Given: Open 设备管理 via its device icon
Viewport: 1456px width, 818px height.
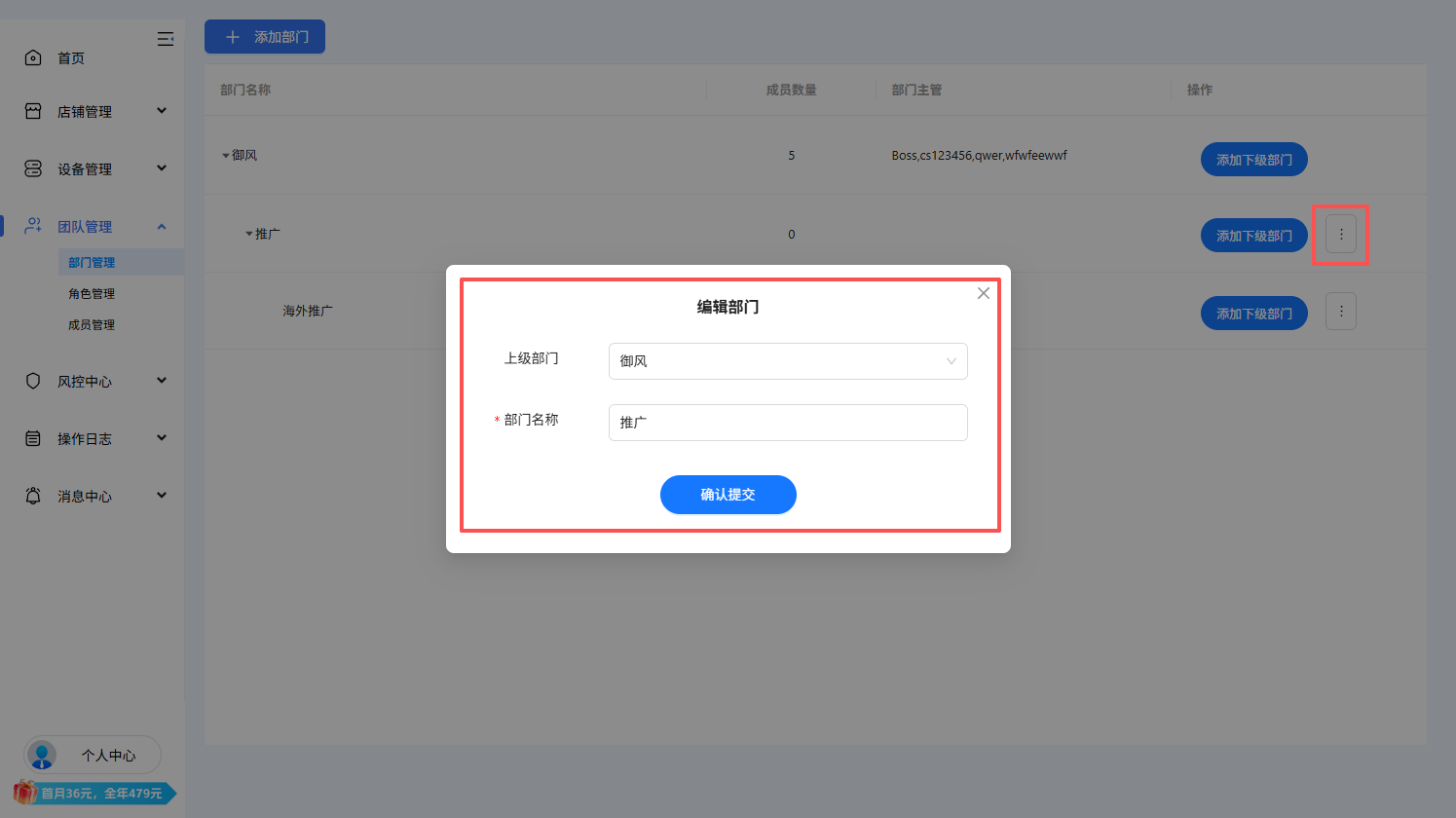Looking at the screenshot, I should (33, 167).
